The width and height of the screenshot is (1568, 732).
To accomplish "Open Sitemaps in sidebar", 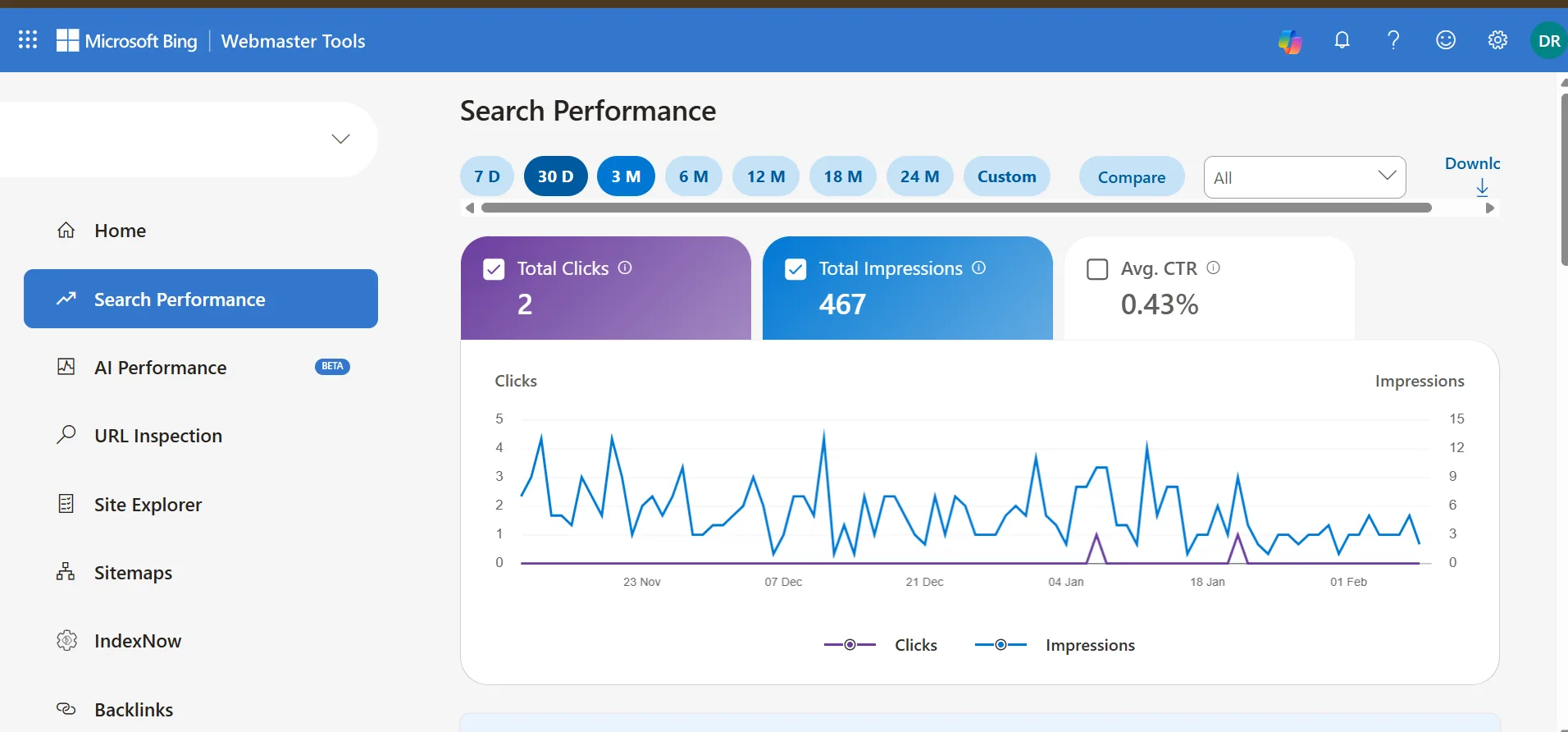I will coord(201,572).
